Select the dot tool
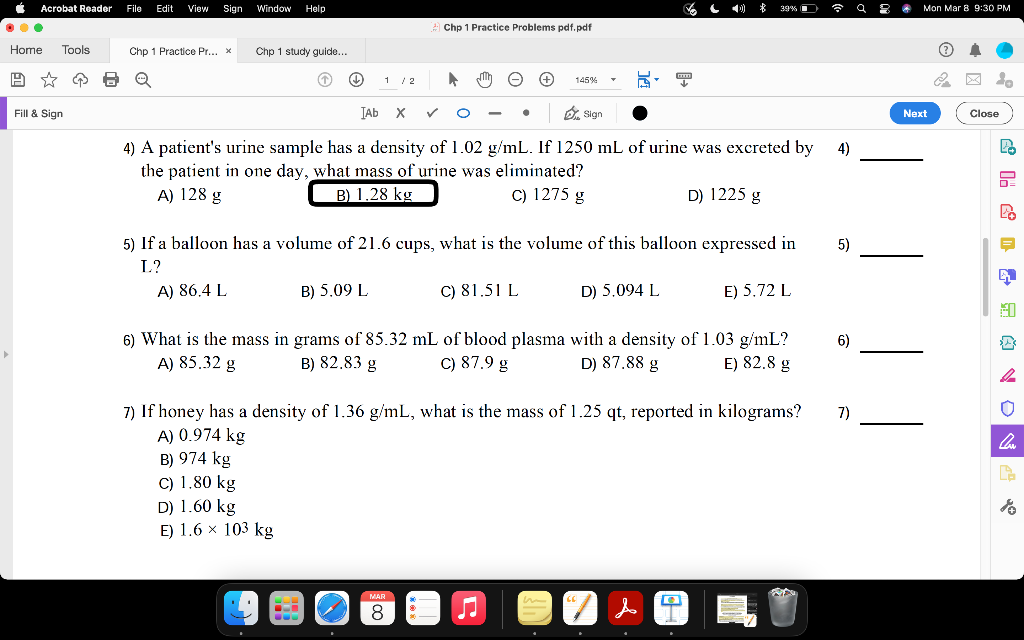This screenshot has height=640, width=1024. (x=526, y=113)
